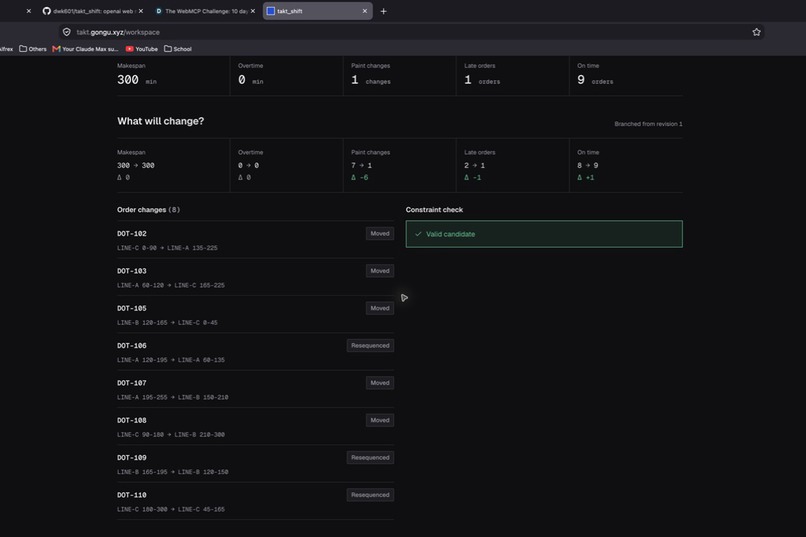Image resolution: width=806 pixels, height=537 pixels.
Task: Select the DOT-105 order name
Action: pyautogui.click(x=132, y=308)
